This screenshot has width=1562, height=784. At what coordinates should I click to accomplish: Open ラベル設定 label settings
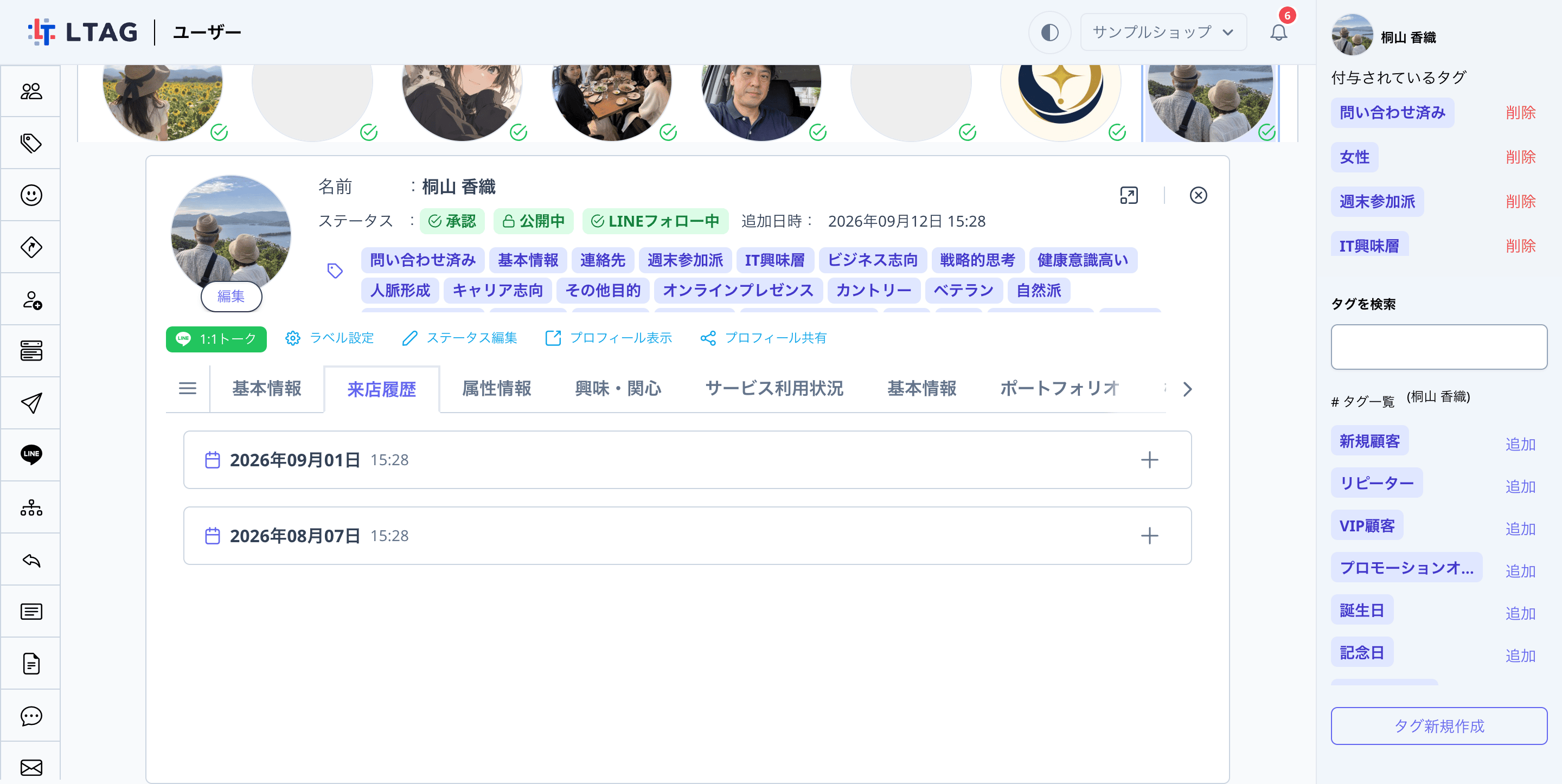pos(329,338)
